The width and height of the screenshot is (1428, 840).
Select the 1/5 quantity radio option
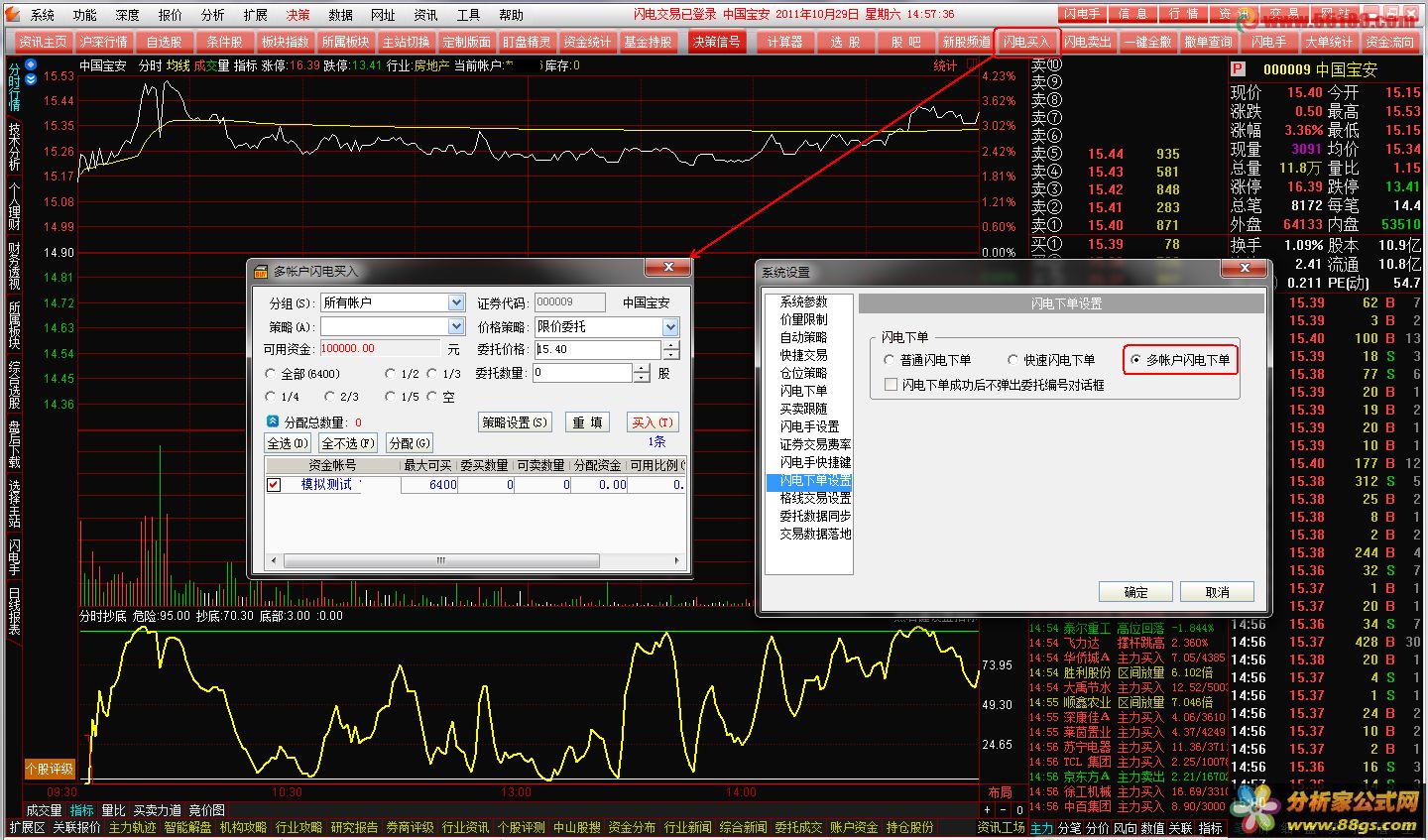click(391, 397)
